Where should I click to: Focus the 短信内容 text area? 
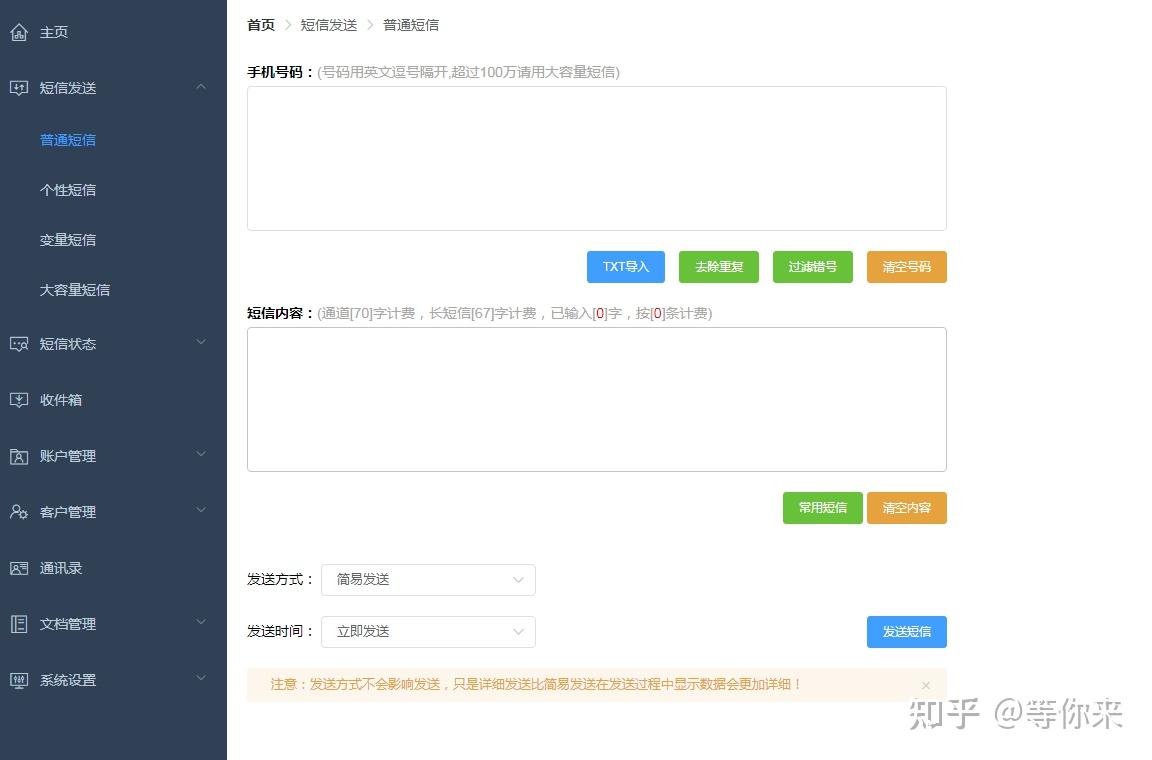[597, 400]
